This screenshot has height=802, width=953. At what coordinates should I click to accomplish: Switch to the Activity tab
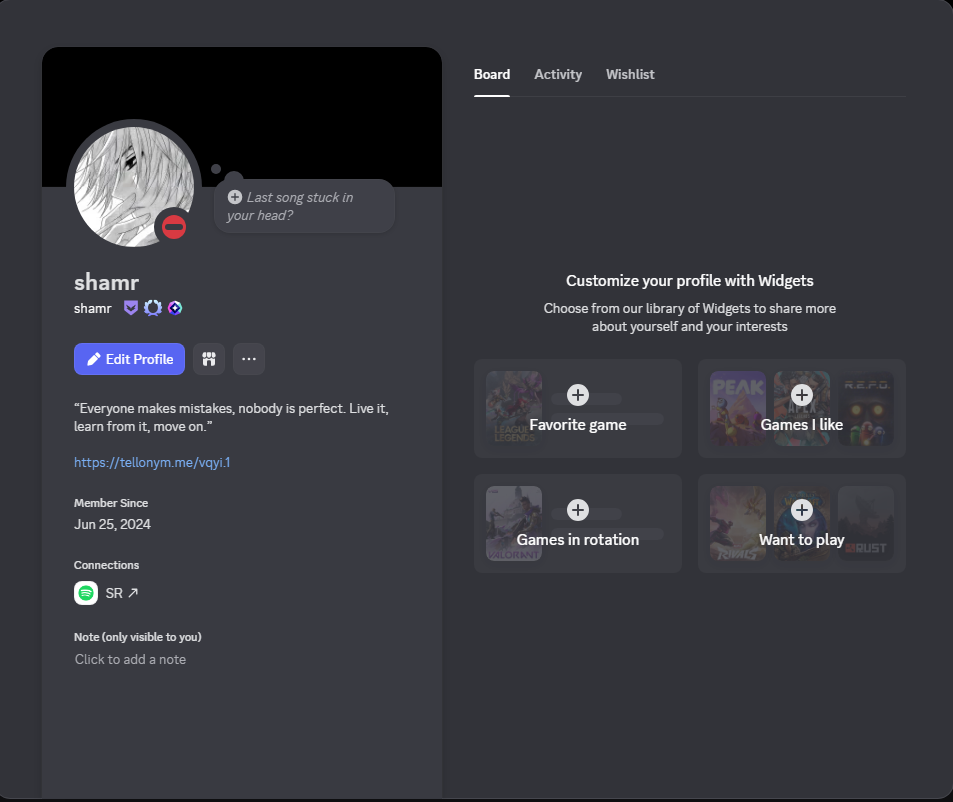coord(558,75)
